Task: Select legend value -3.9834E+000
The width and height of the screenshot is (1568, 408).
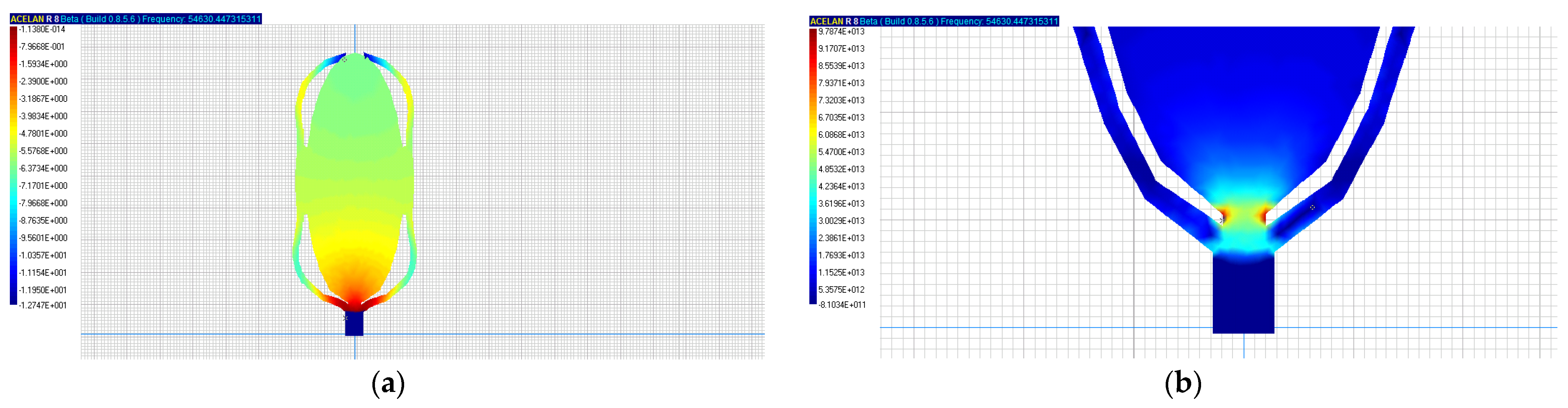Action: pyautogui.click(x=43, y=116)
